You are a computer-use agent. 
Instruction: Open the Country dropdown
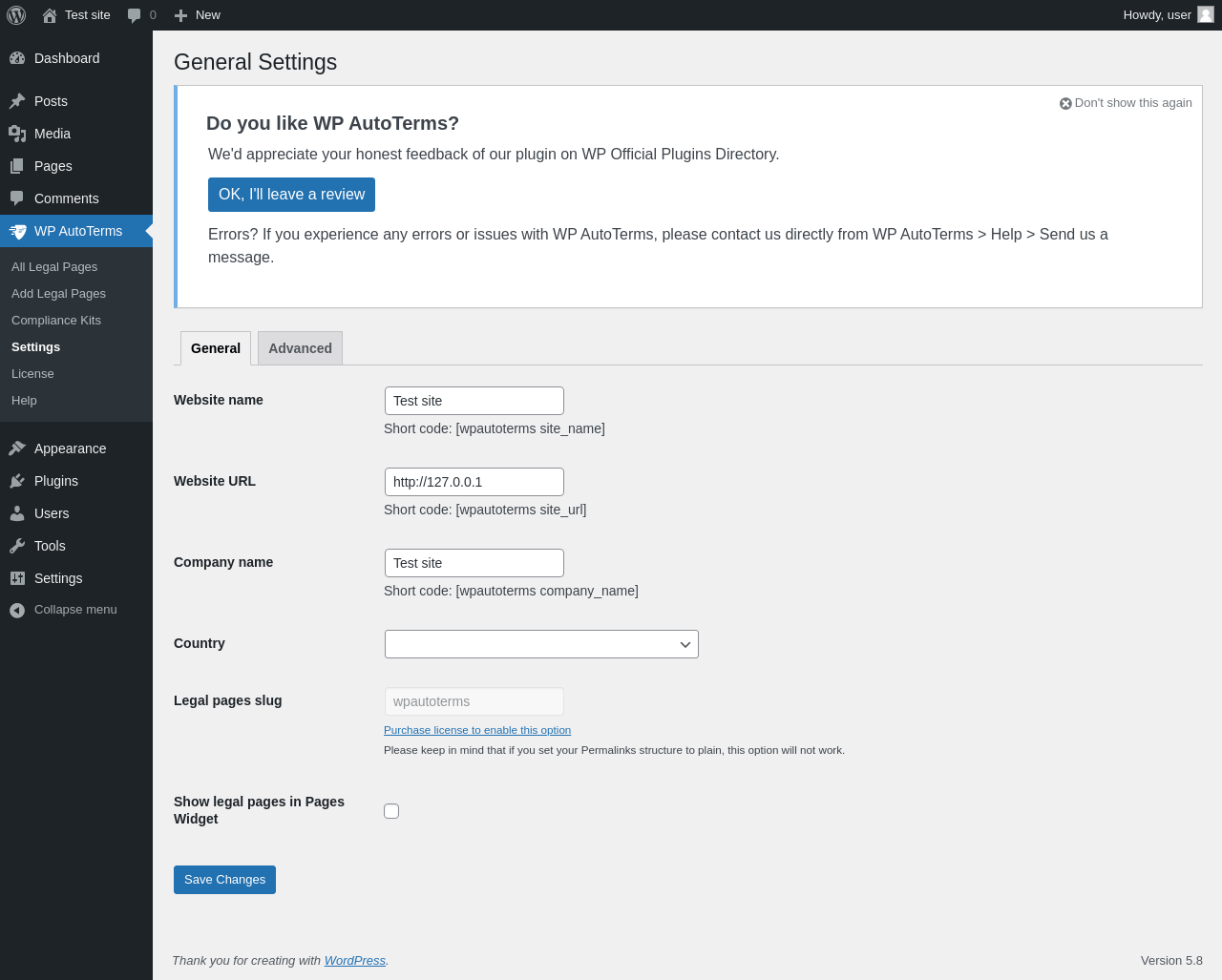pyautogui.click(x=541, y=644)
